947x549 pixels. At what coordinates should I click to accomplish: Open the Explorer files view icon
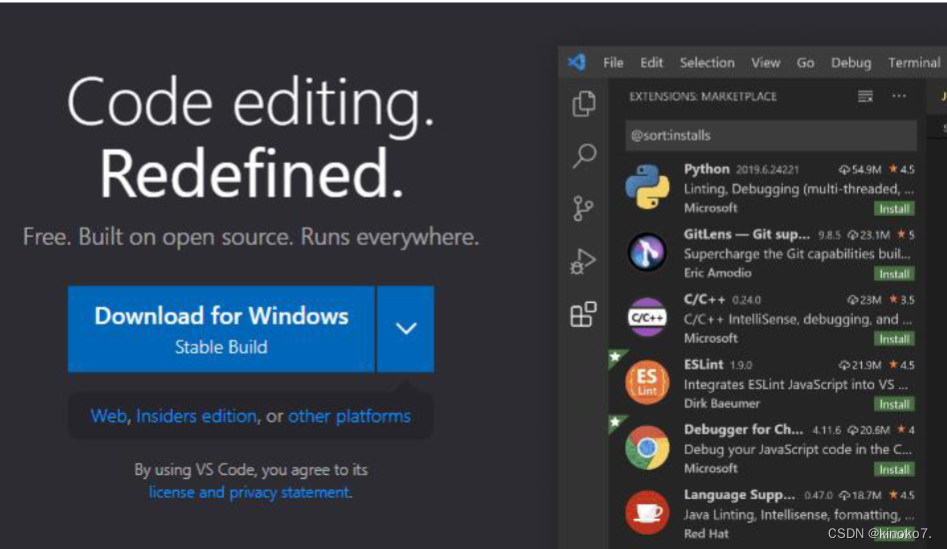pos(583,104)
